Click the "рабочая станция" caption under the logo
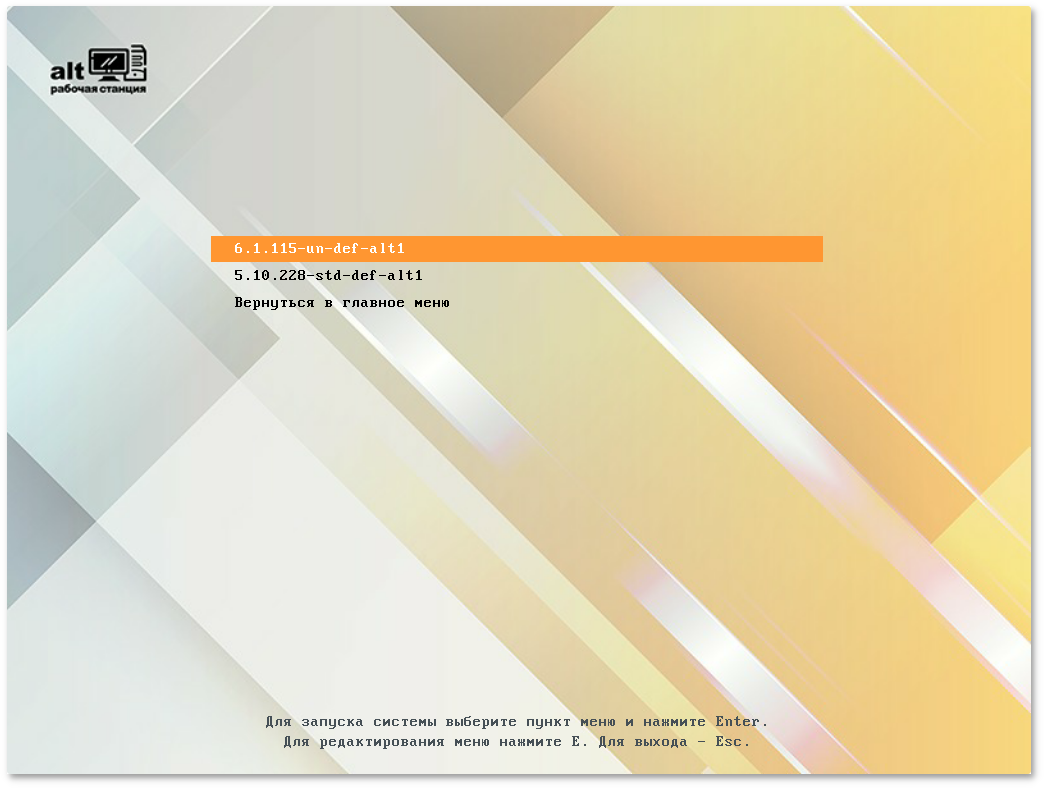The image size is (1044, 788). click(98, 89)
